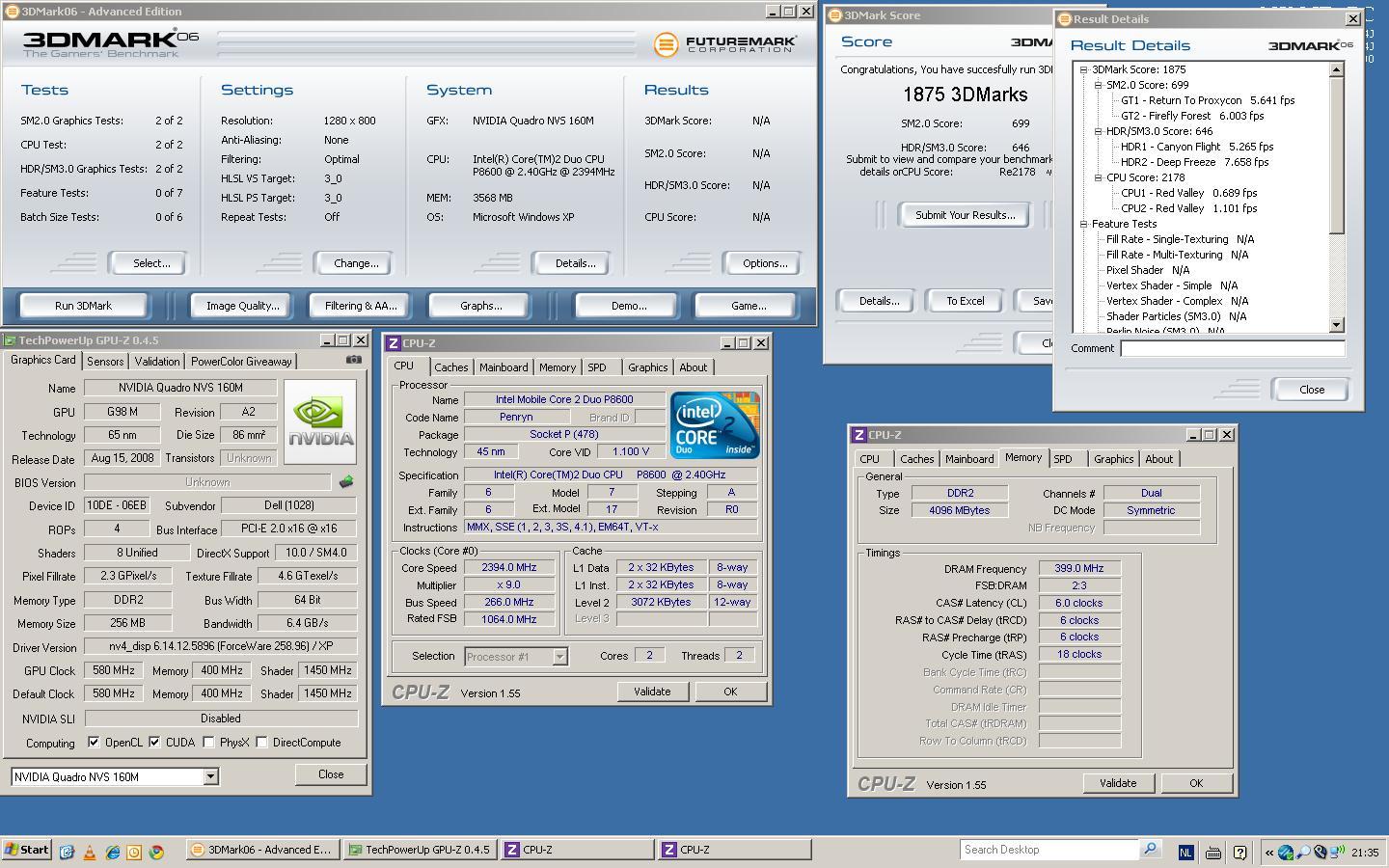Open SPD tab in the Memory tab window
1389x868 pixels.
(1063, 459)
